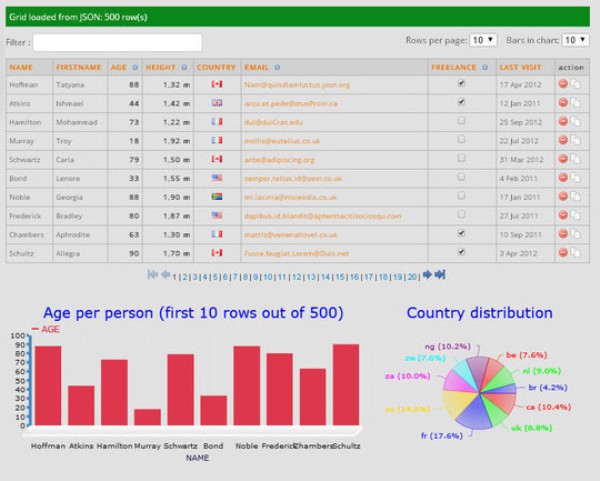This screenshot has width=600, height=481.
Task: Navigate to page 20 in pagination
Action: (x=413, y=276)
